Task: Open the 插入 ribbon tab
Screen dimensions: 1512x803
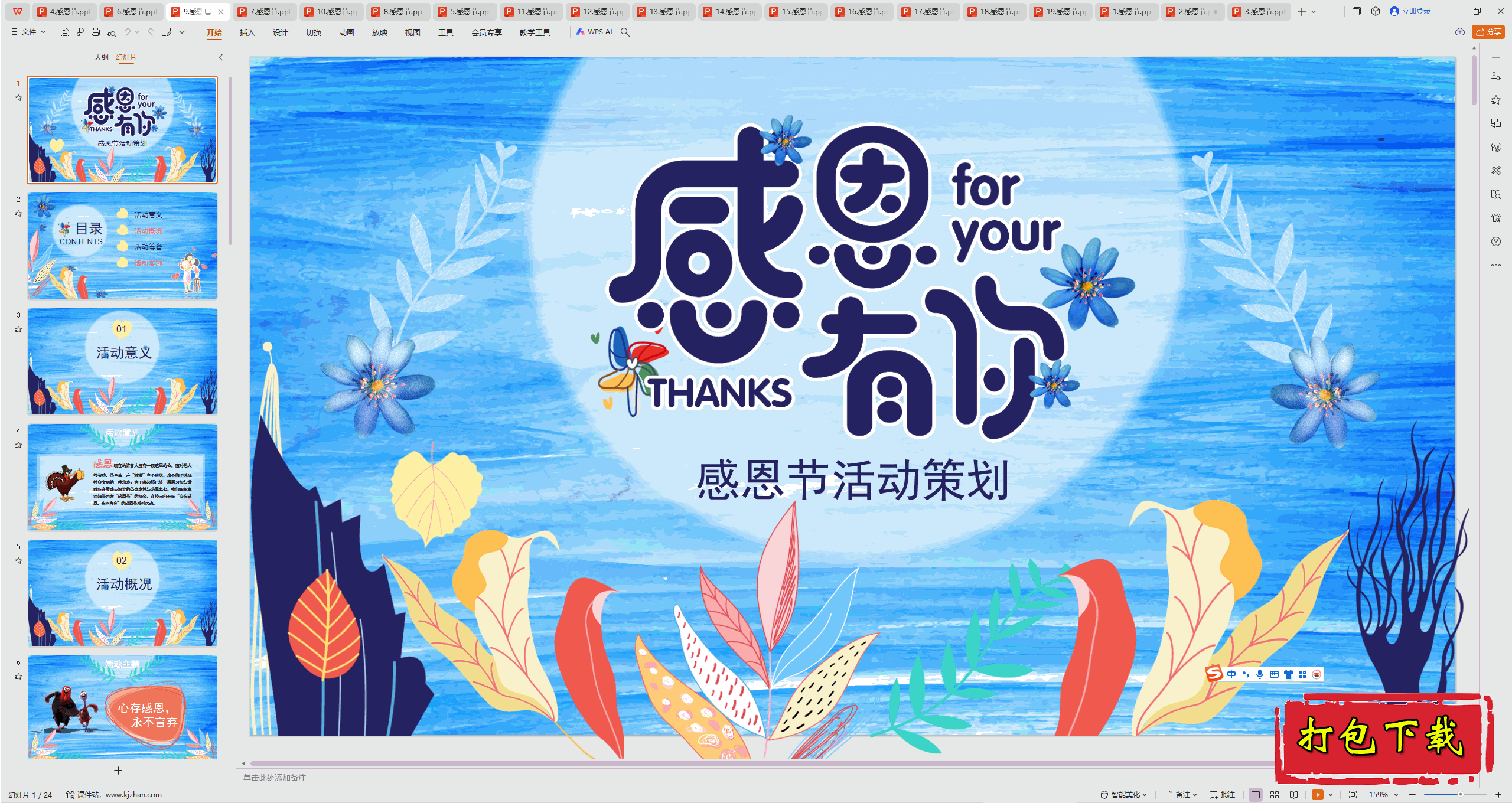Action: pos(247,32)
